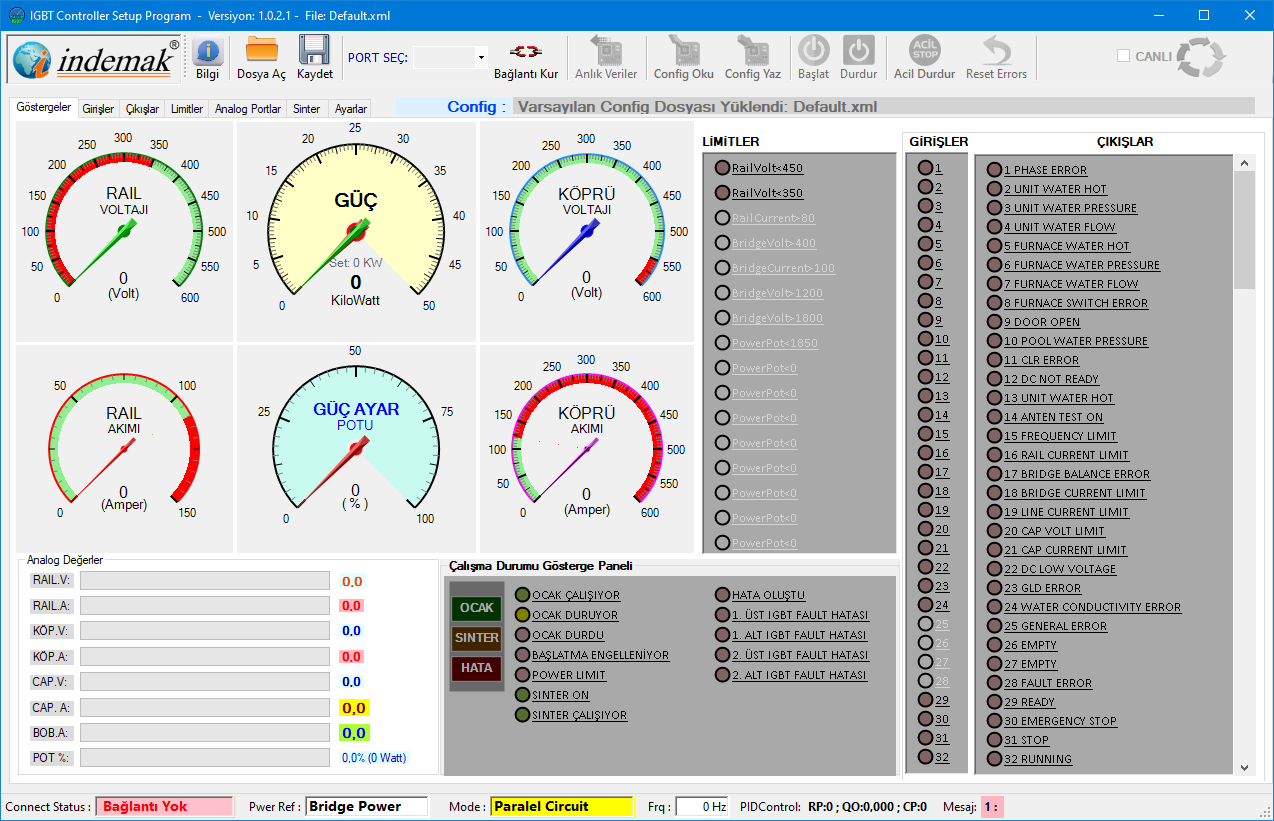Click the 30 EMERGENCY STOP output LED
This screenshot has height=821, width=1274.
[994, 721]
